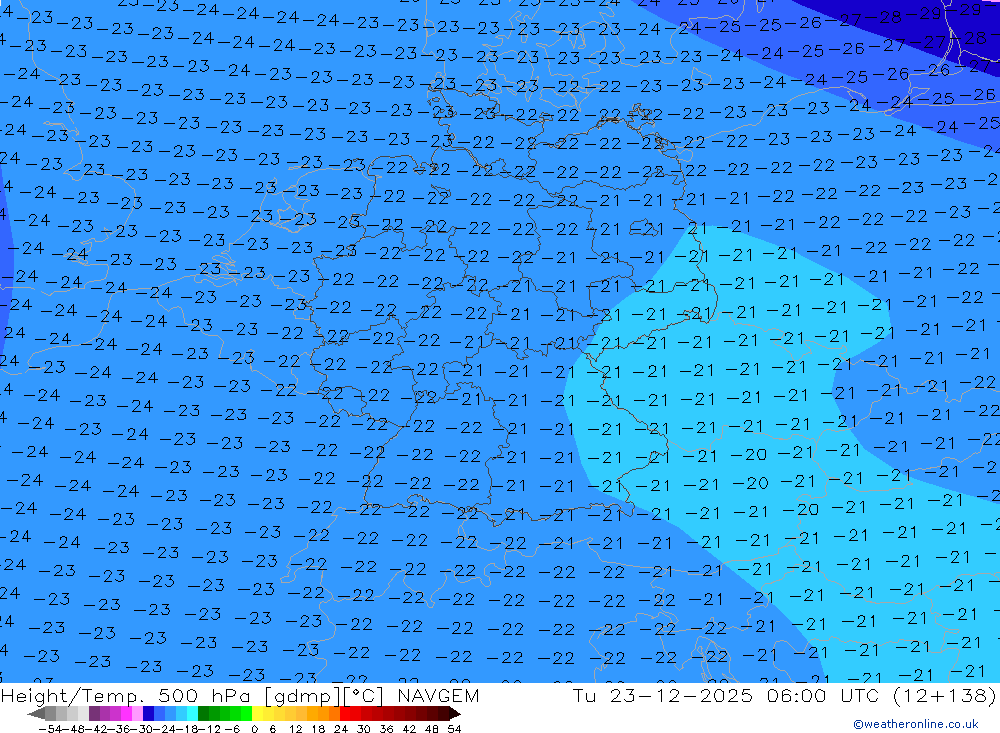Click the '-12' label under the color scale
This screenshot has width=1000, height=733.
[x=209, y=729]
